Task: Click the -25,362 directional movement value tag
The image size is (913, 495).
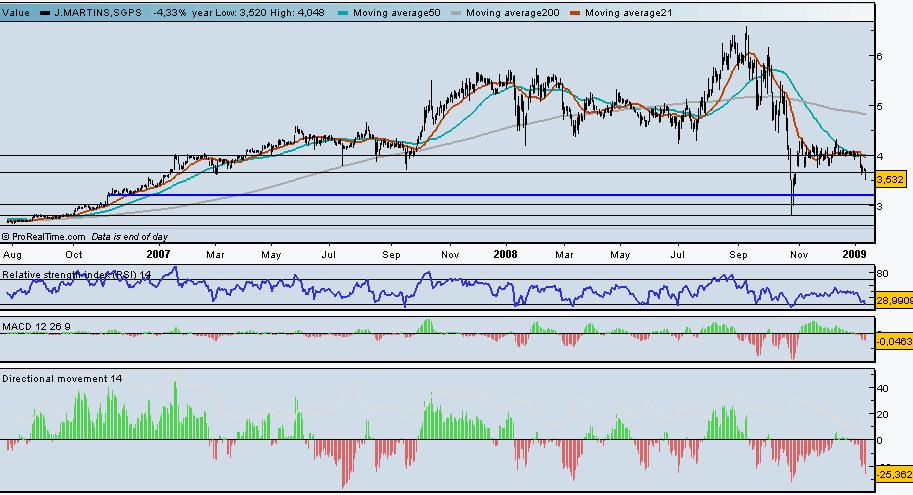Action: click(x=894, y=475)
